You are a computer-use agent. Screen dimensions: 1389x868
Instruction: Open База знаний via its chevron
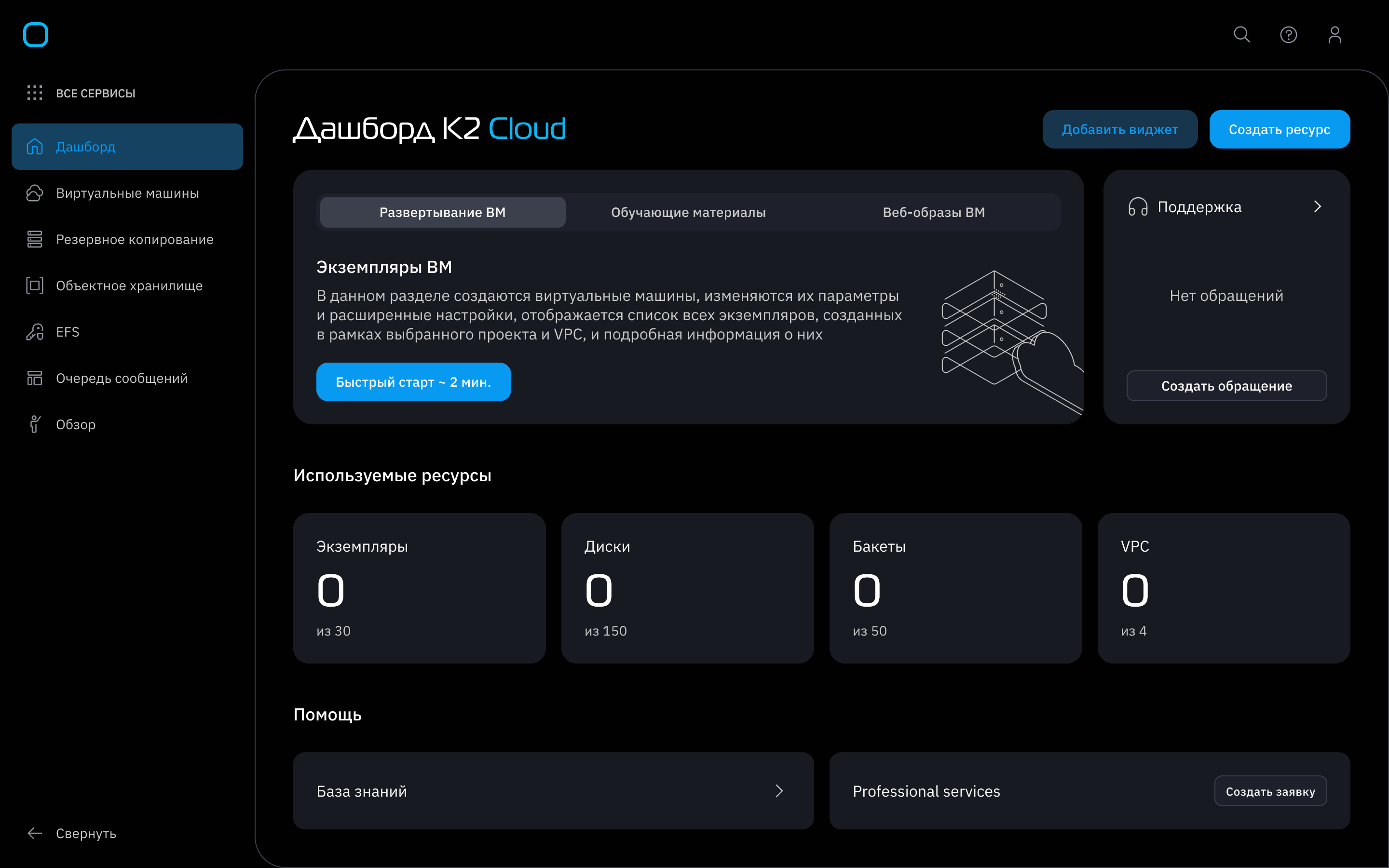click(779, 790)
